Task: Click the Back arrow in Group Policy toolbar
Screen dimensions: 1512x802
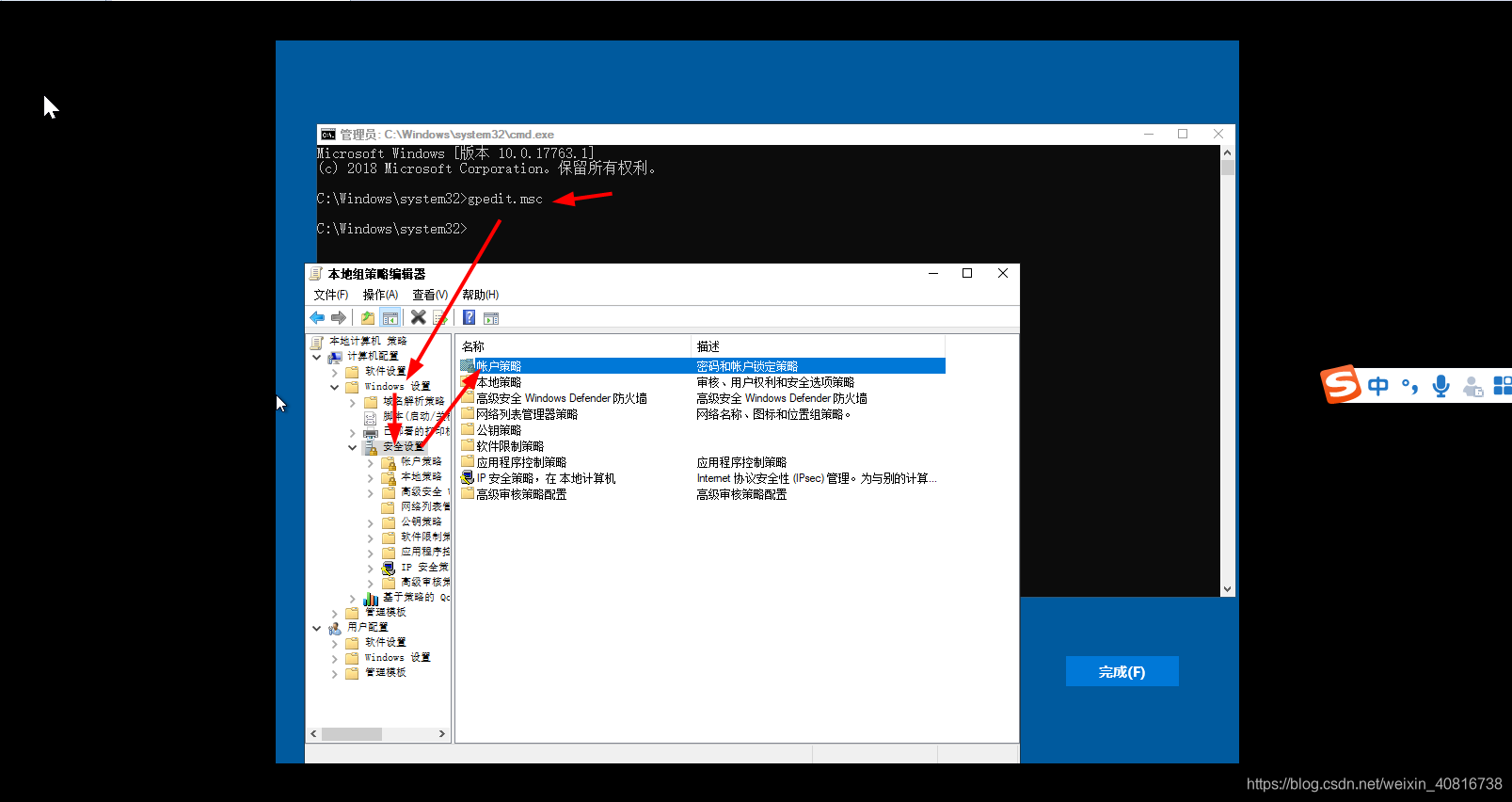Action: click(x=317, y=318)
